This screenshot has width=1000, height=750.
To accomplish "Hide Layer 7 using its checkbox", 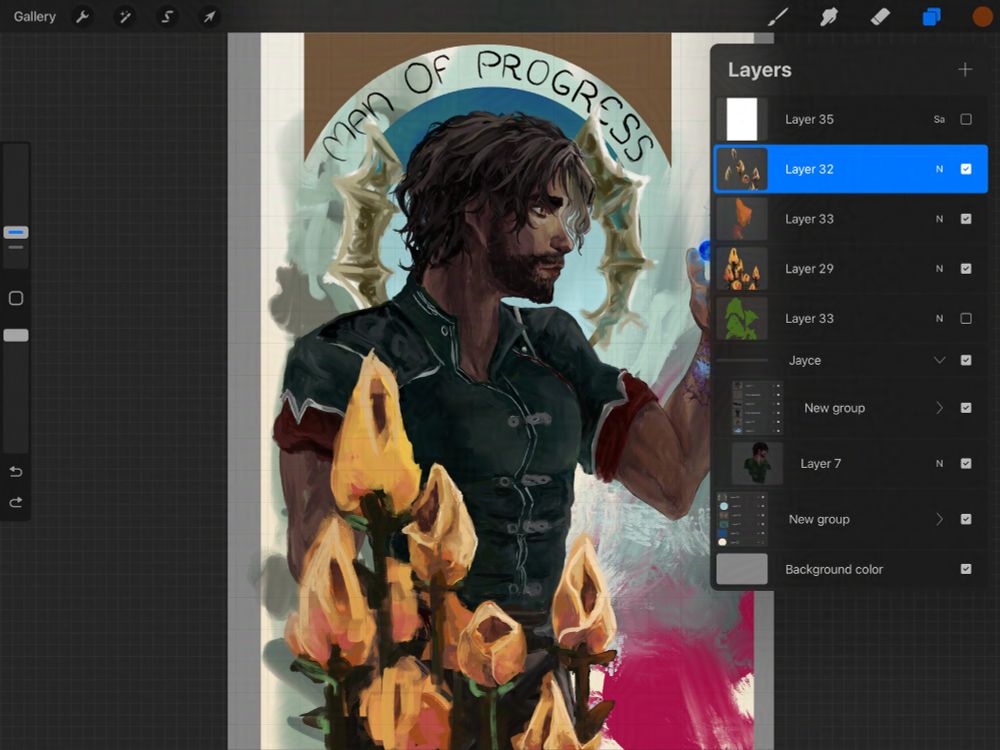I will [966, 464].
